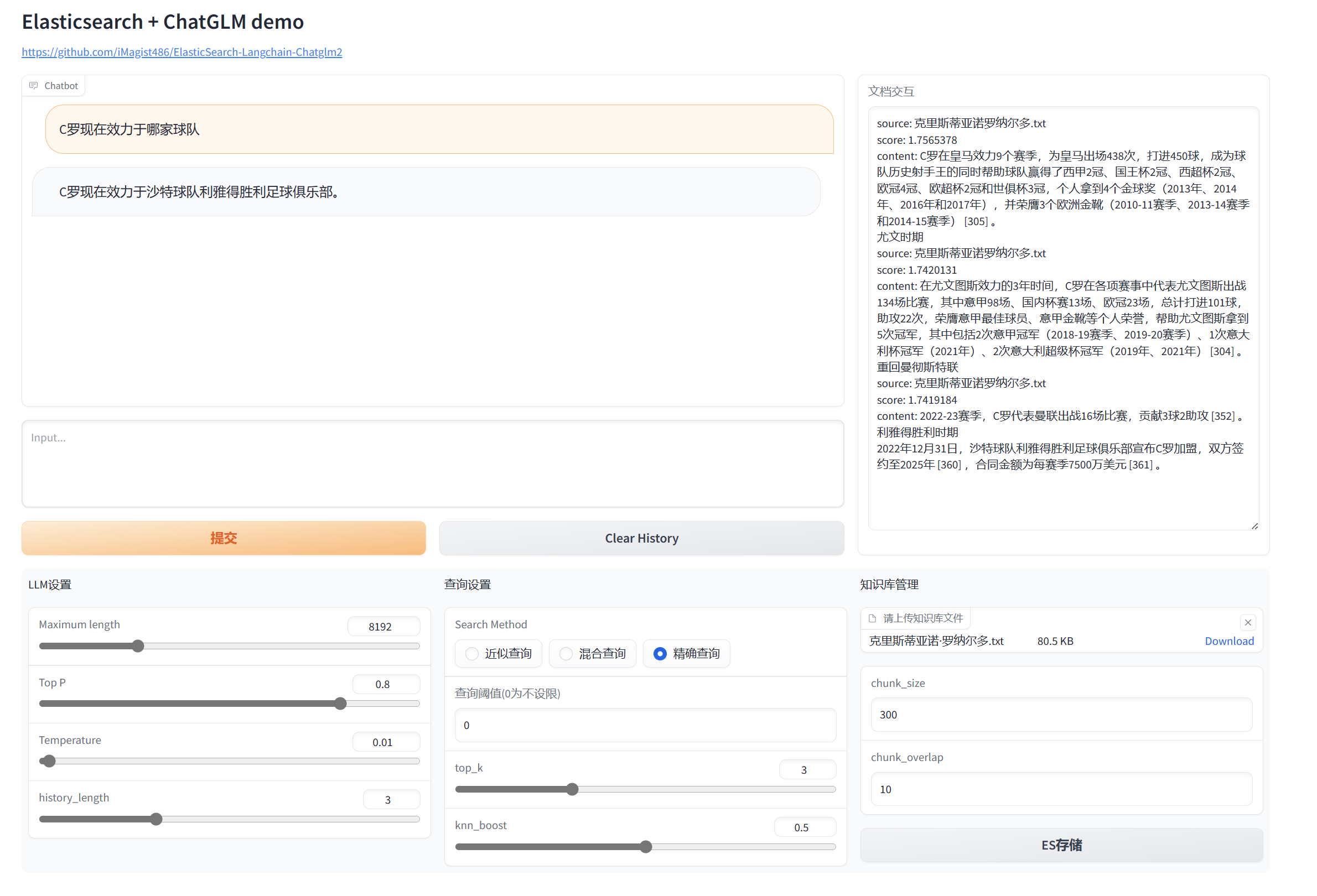Viewport: 1317px width, 896px height.
Task: Select the 混合查询 search method
Action: [x=566, y=654]
